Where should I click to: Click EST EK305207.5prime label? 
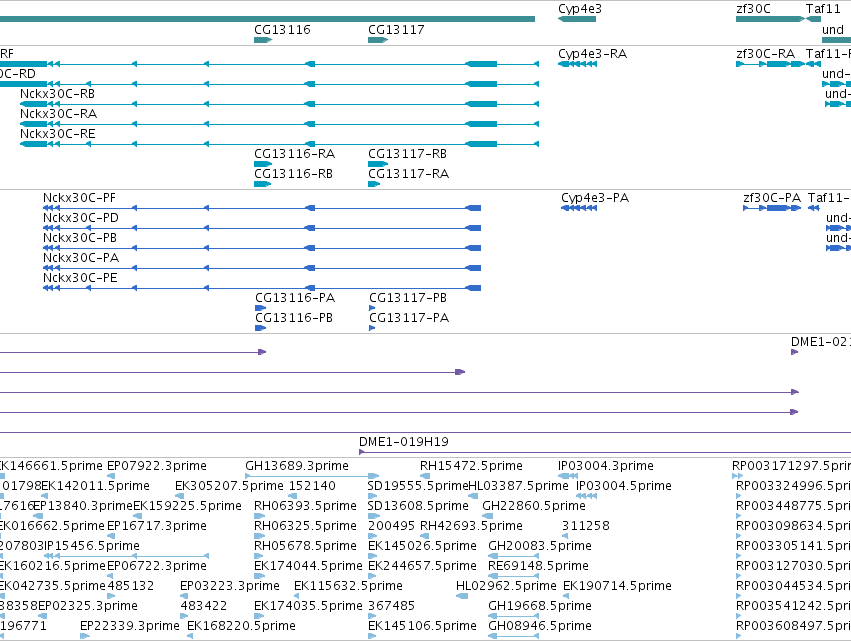229,486
